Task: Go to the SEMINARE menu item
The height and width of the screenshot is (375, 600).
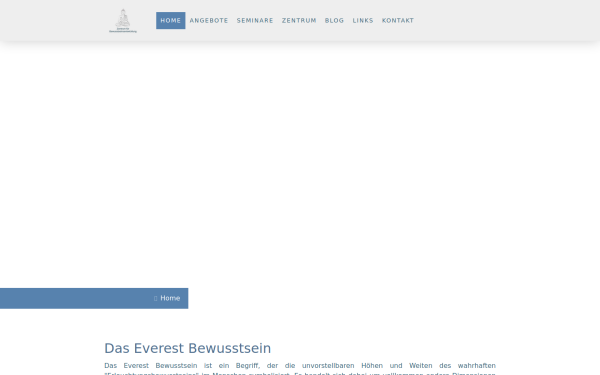Action: [x=255, y=21]
